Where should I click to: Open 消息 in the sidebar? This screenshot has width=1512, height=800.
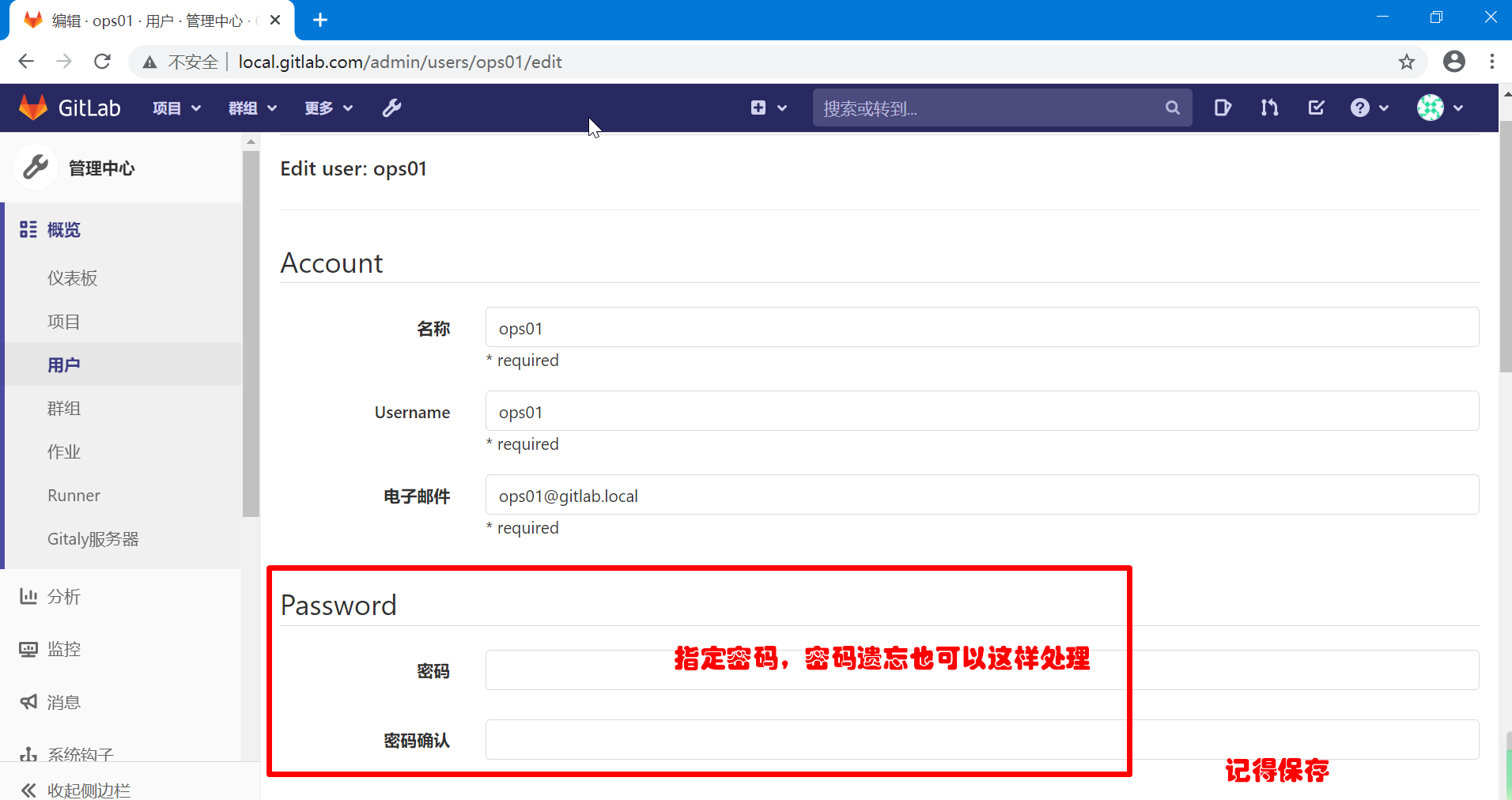[63, 702]
